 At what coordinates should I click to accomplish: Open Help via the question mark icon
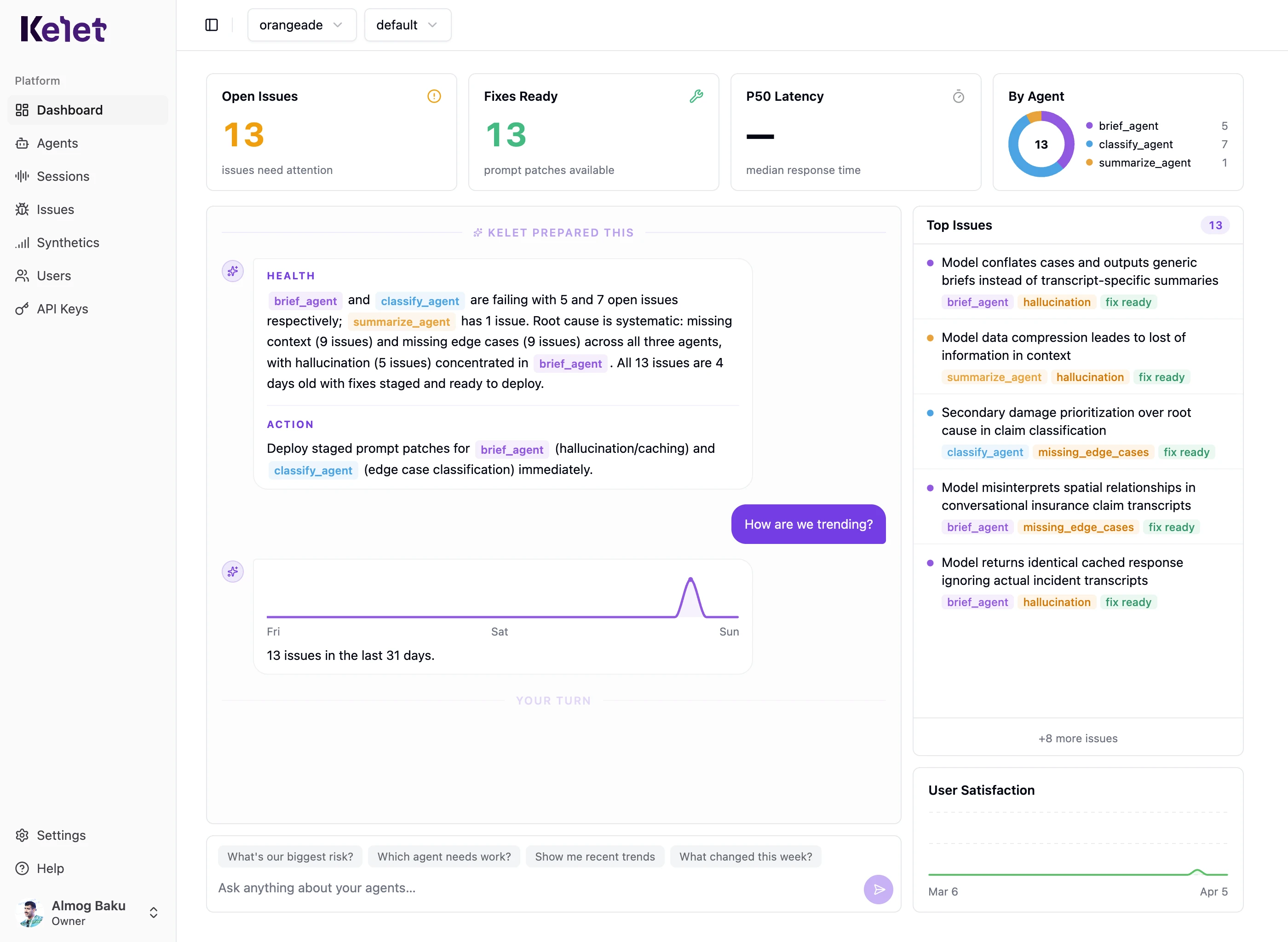tap(22, 868)
